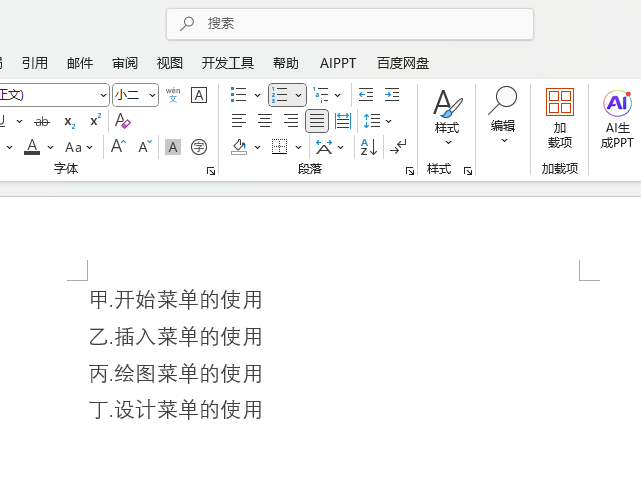The width and height of the screenshot is (641, 495).
Task: Click the character border icon
Action: coord(199,95)
